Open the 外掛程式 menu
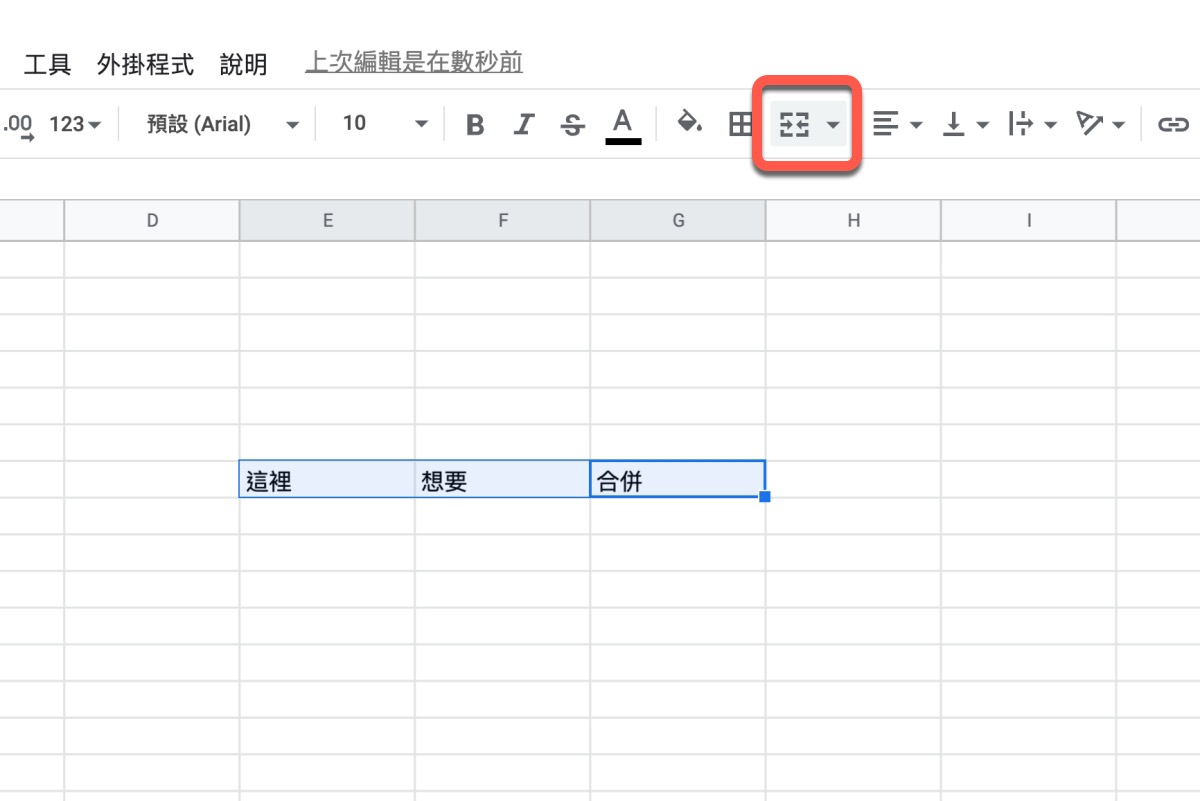 pyautogui.click(x=145, y=65)
